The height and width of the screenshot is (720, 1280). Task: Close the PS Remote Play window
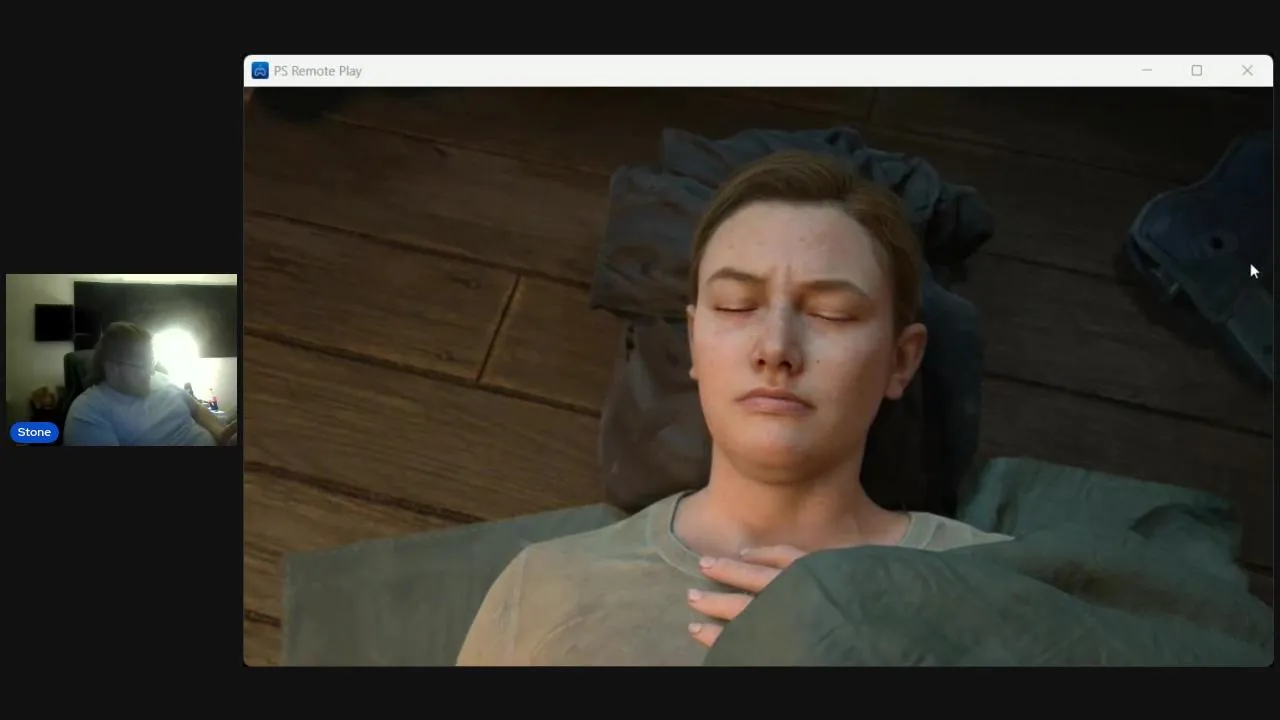(x=1247, y=71)
